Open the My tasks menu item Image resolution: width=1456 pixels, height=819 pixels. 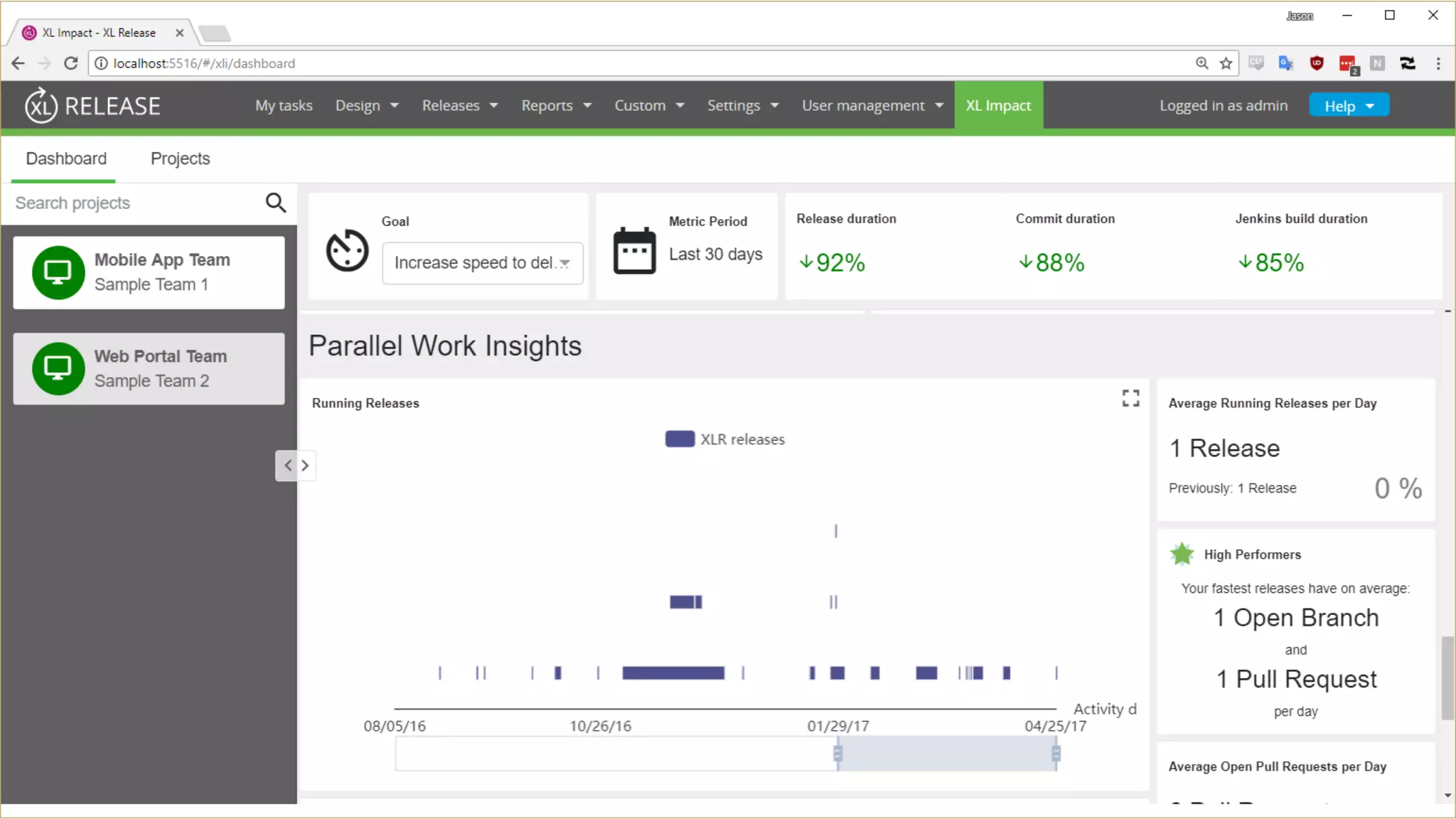pos(284,105)
